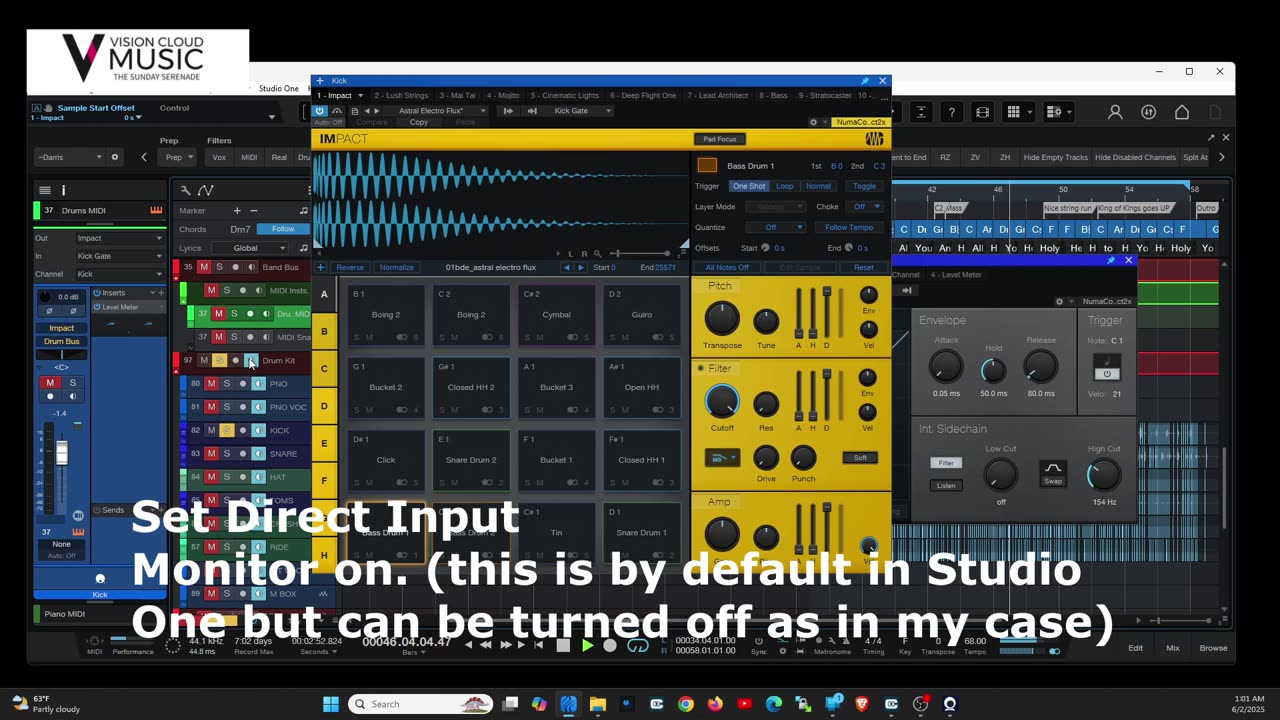Open the Quantize dropdown
Screen dimensions: 1280x720
point(776,227)
